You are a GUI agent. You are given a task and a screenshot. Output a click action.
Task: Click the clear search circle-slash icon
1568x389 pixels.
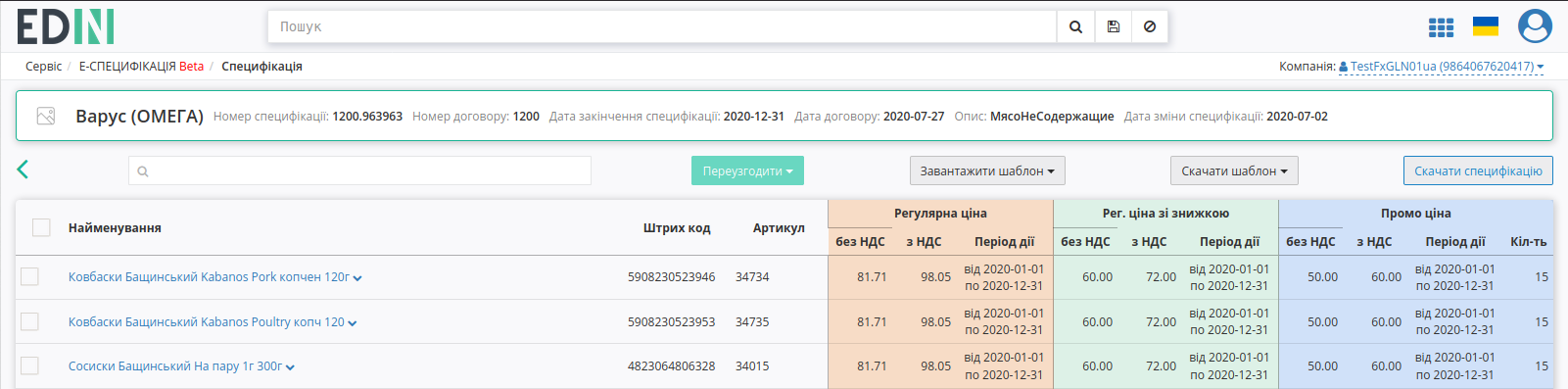(1150, 27)
